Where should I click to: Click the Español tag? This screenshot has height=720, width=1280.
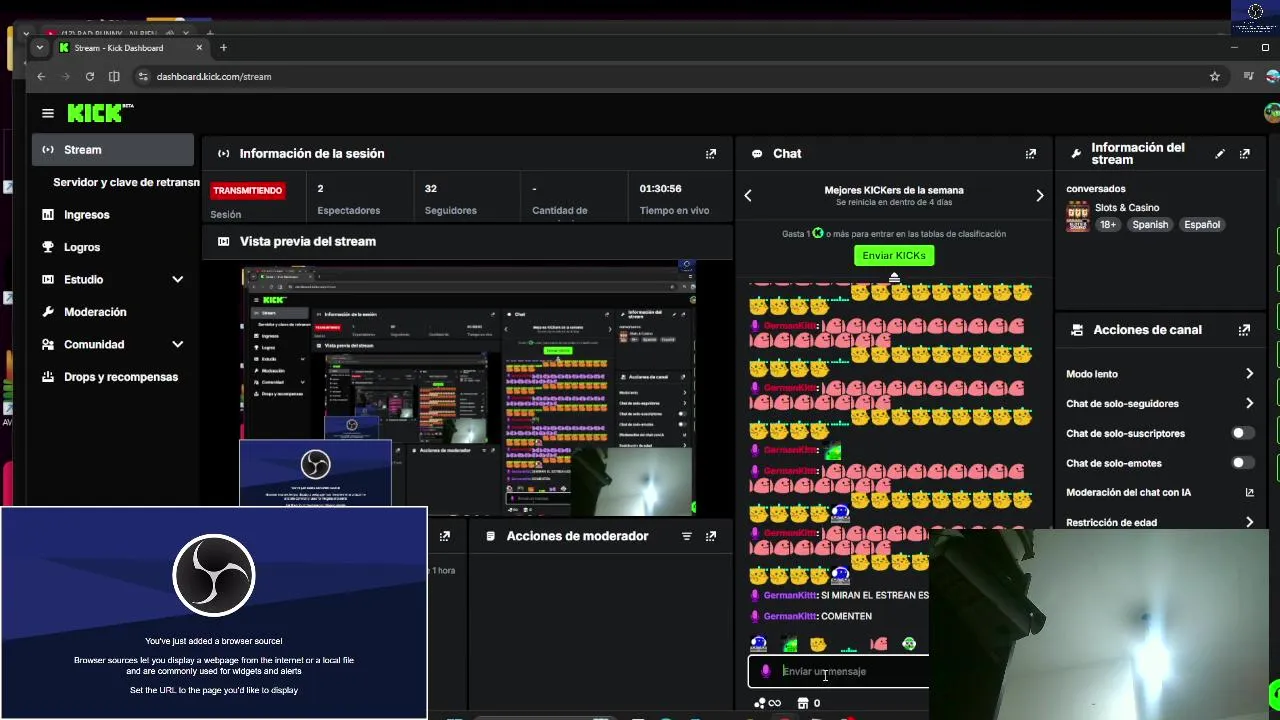tap(1202, 225)
